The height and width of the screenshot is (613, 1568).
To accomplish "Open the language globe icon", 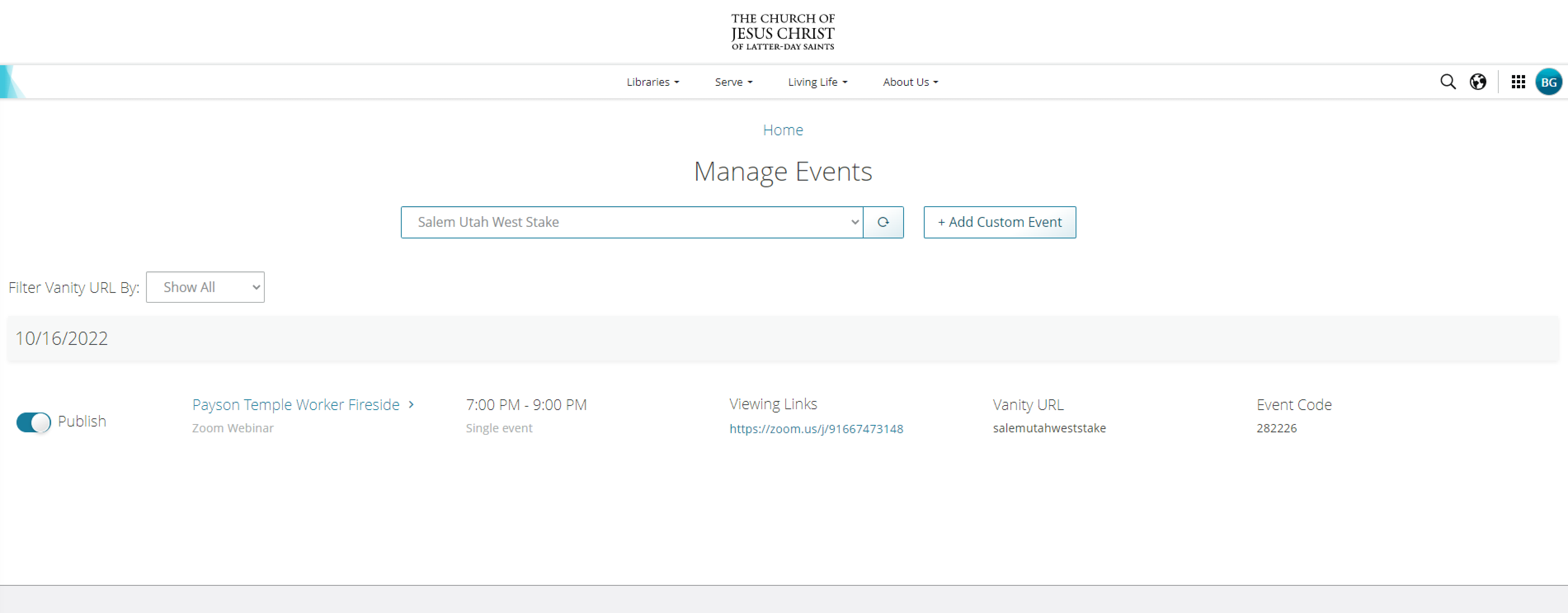I will tap(1478, 82).
